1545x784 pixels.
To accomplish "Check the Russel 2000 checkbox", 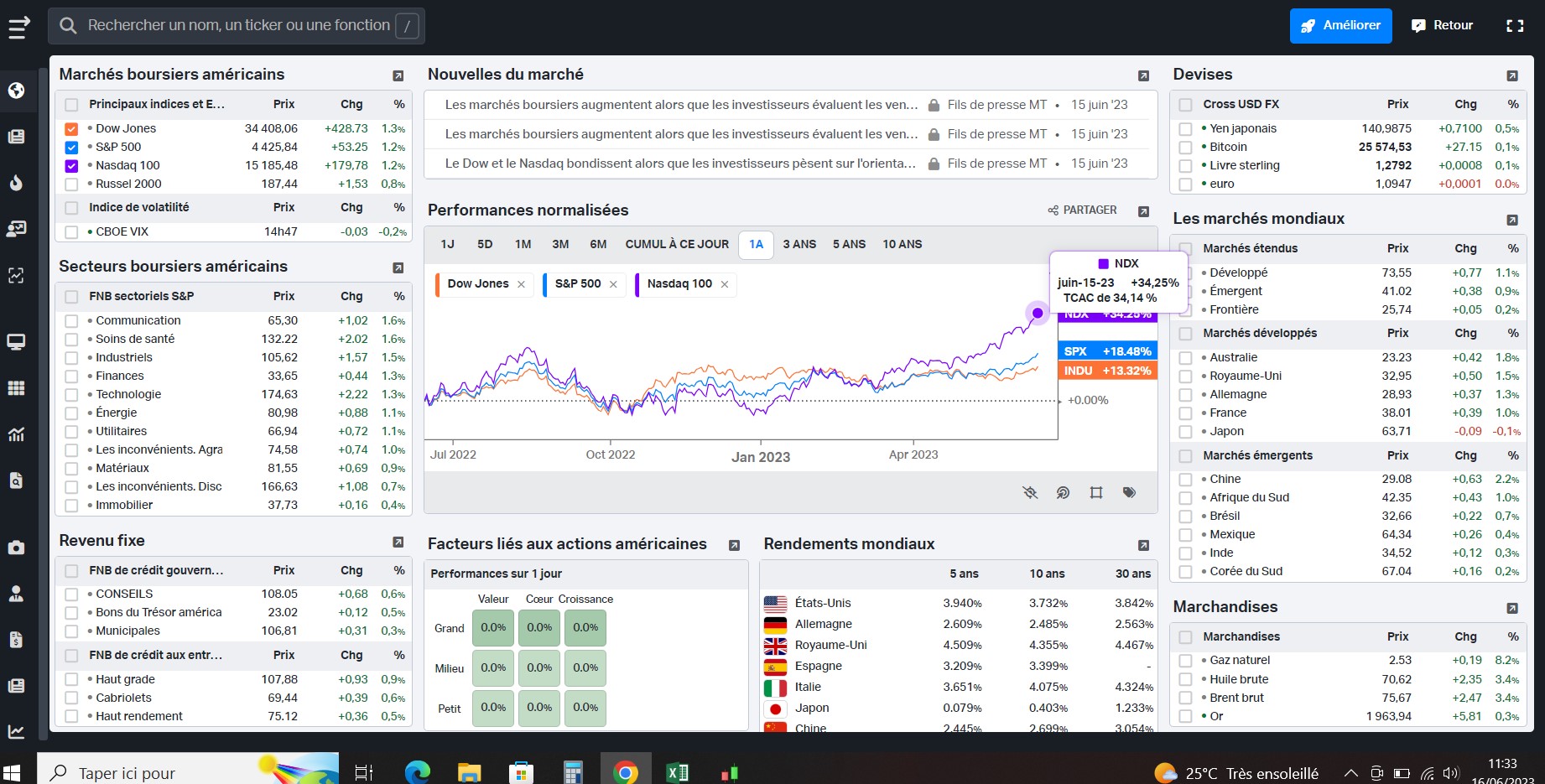I will 71,184.
